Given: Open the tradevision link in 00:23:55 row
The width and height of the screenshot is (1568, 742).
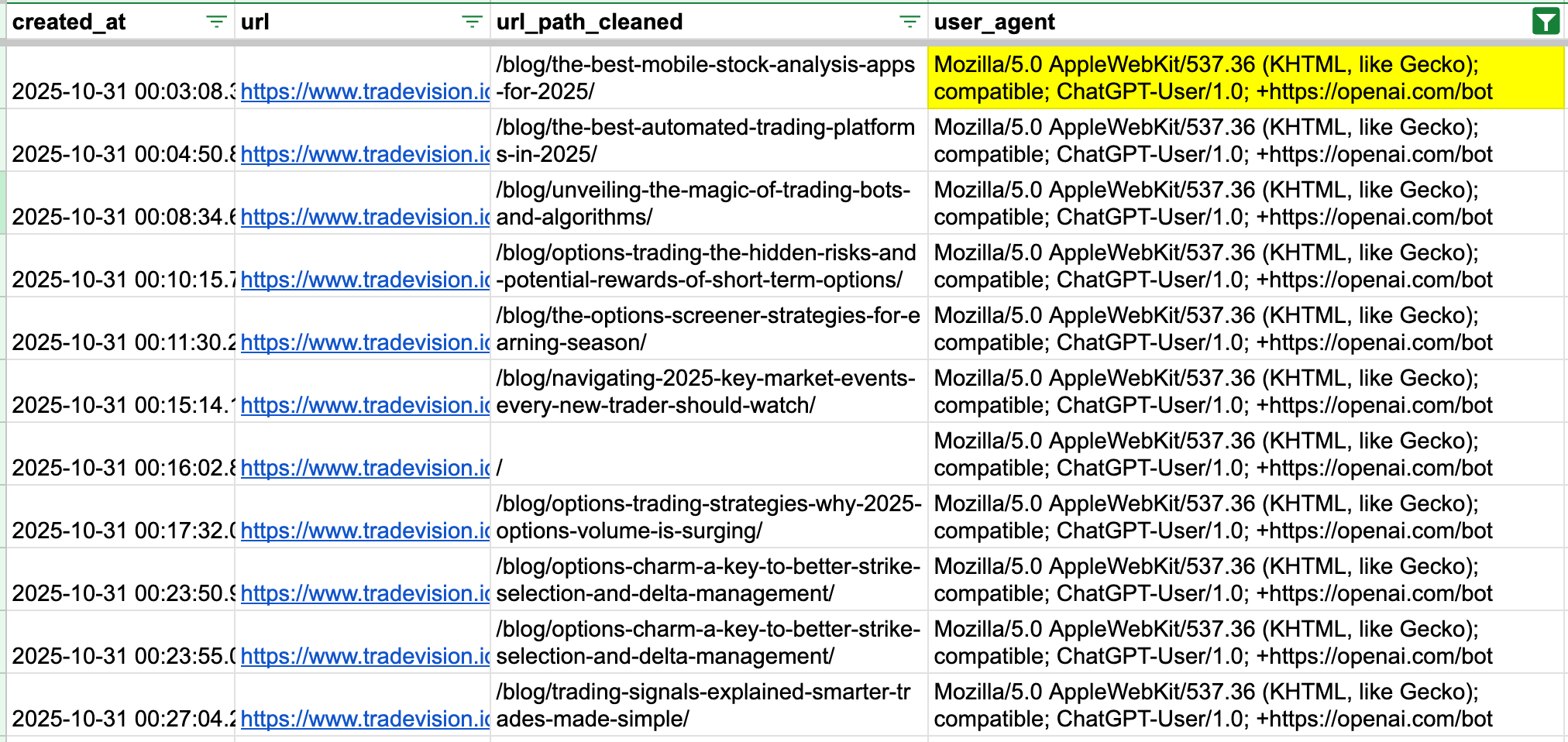Looking at the screenshot, I should coord(365,656).
